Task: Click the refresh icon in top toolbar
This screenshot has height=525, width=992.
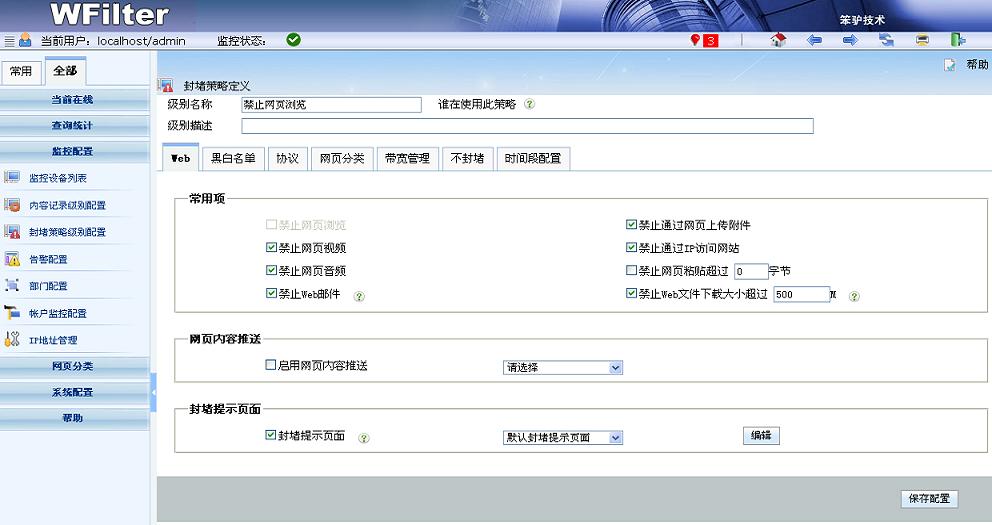Action: 886,40
